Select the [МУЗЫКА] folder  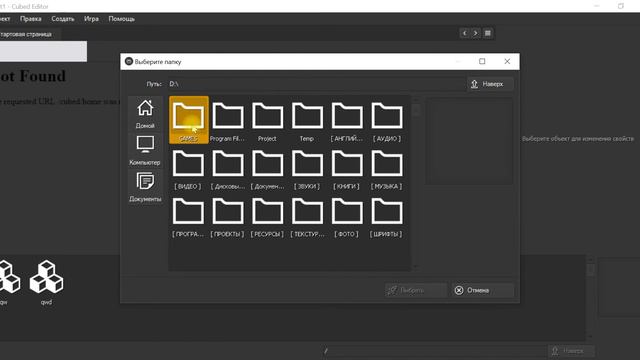[387, 168]
